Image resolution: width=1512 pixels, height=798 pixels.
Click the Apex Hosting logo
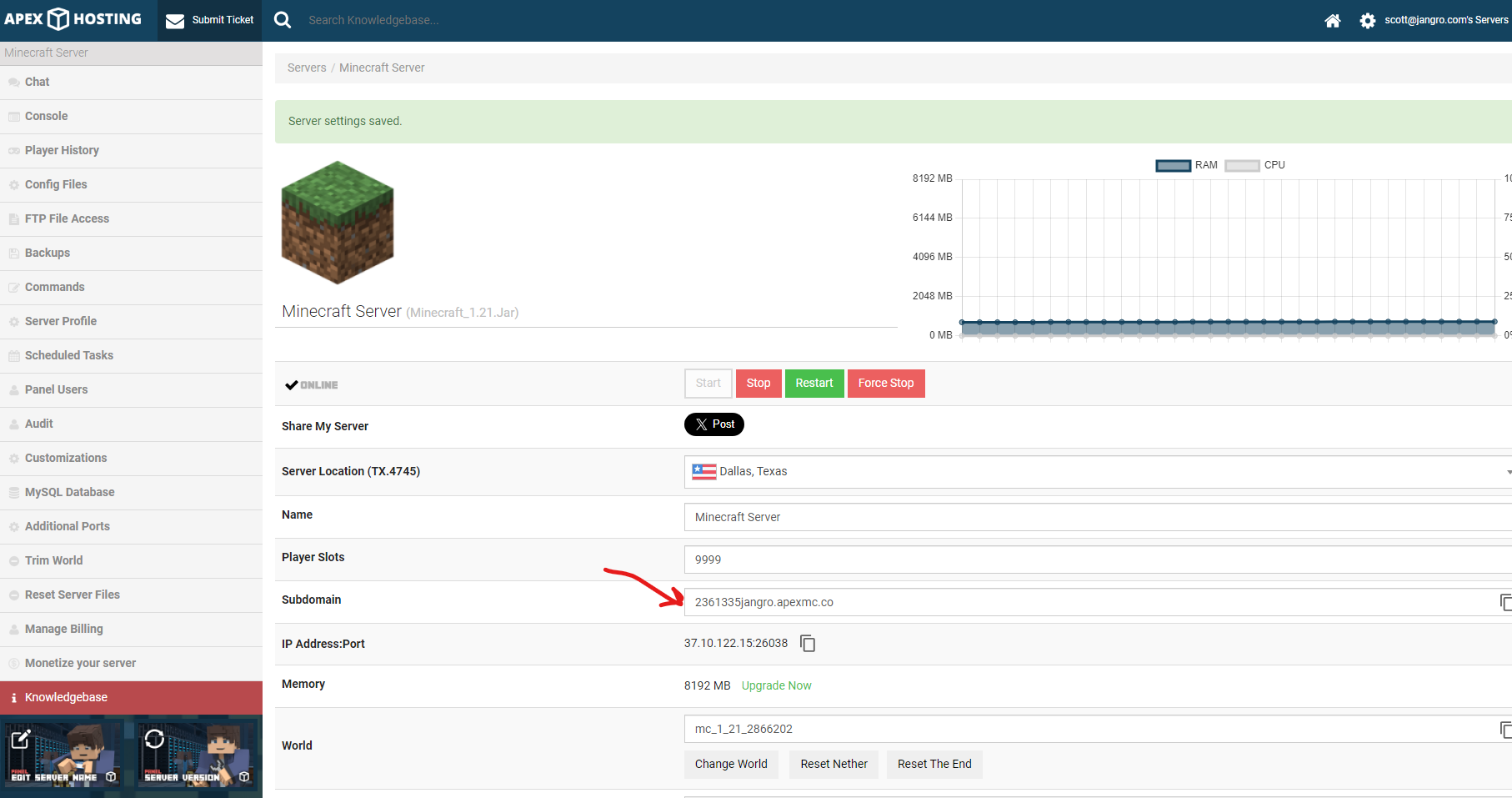pos(73,19)
